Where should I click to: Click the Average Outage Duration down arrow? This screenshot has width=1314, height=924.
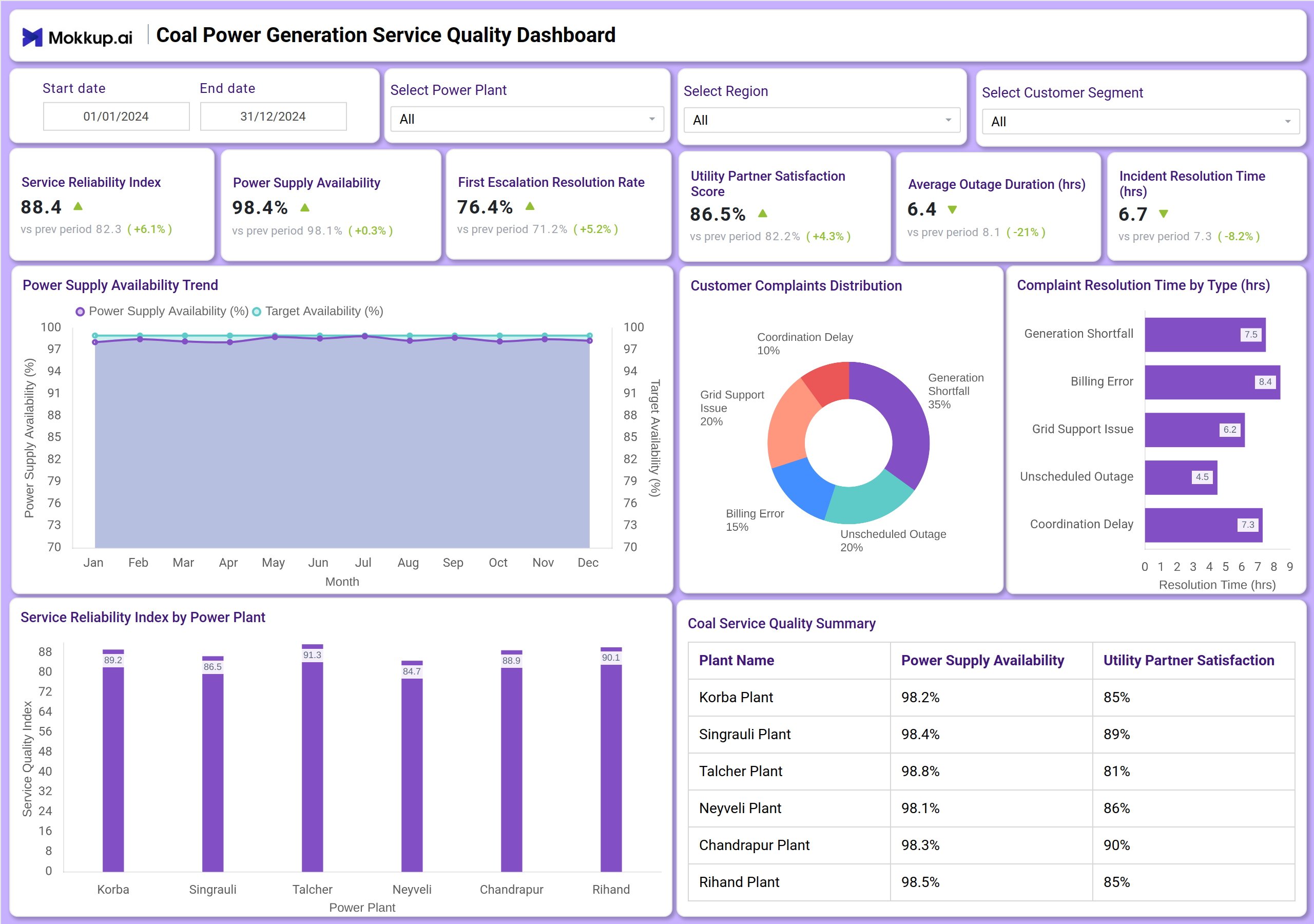952,209
